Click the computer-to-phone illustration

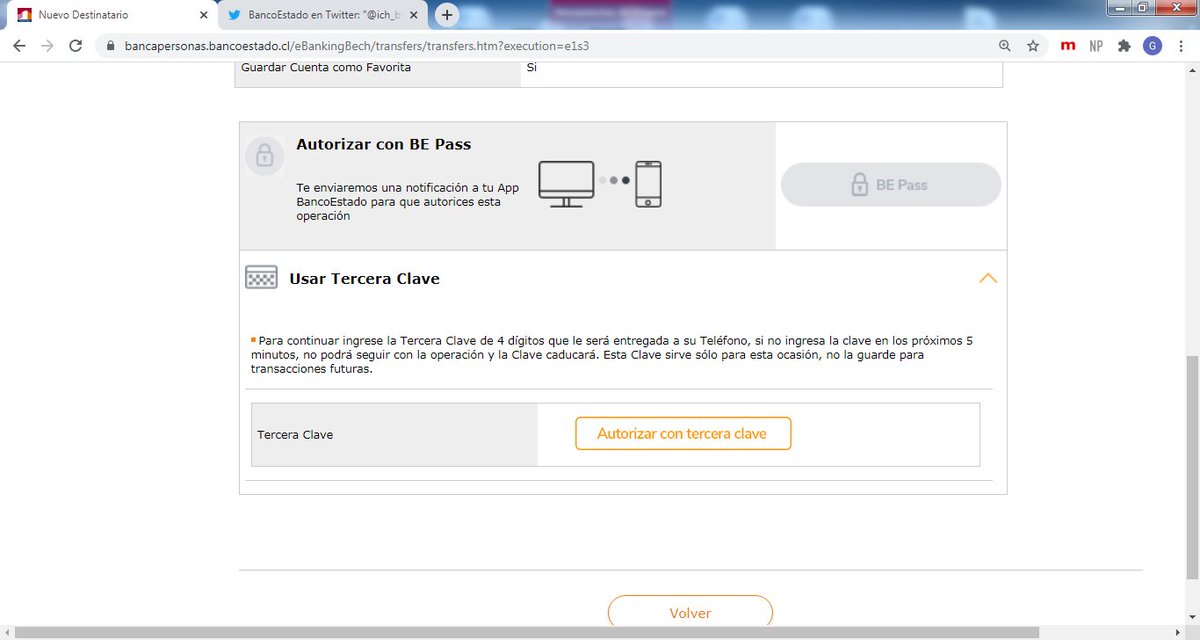(601, 183)
